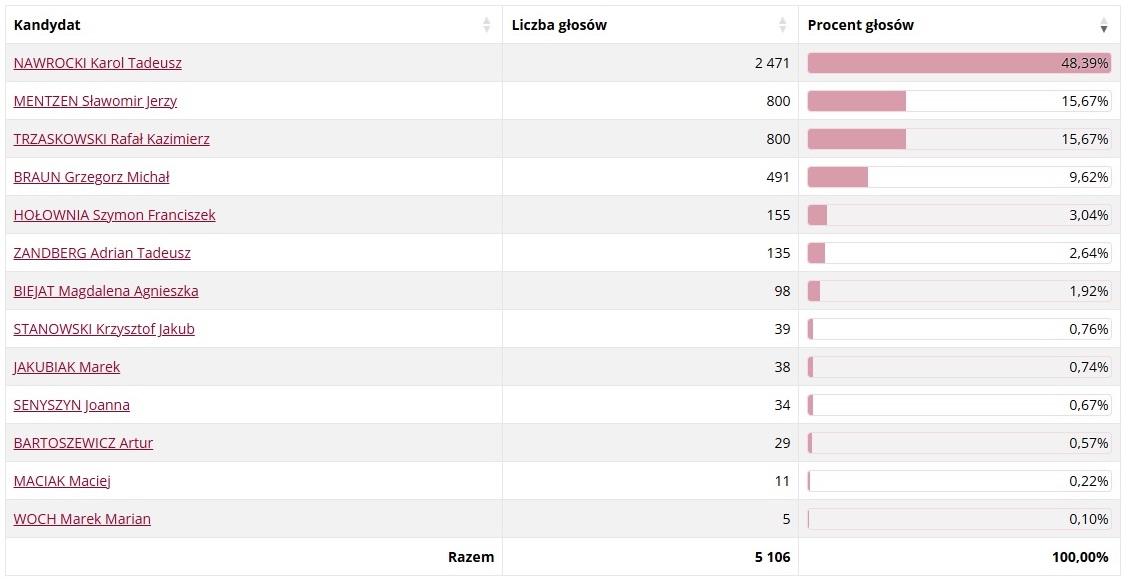Select BARTOSZEWICZ Artur link
1126x581 pixels.
click(84, 443)
